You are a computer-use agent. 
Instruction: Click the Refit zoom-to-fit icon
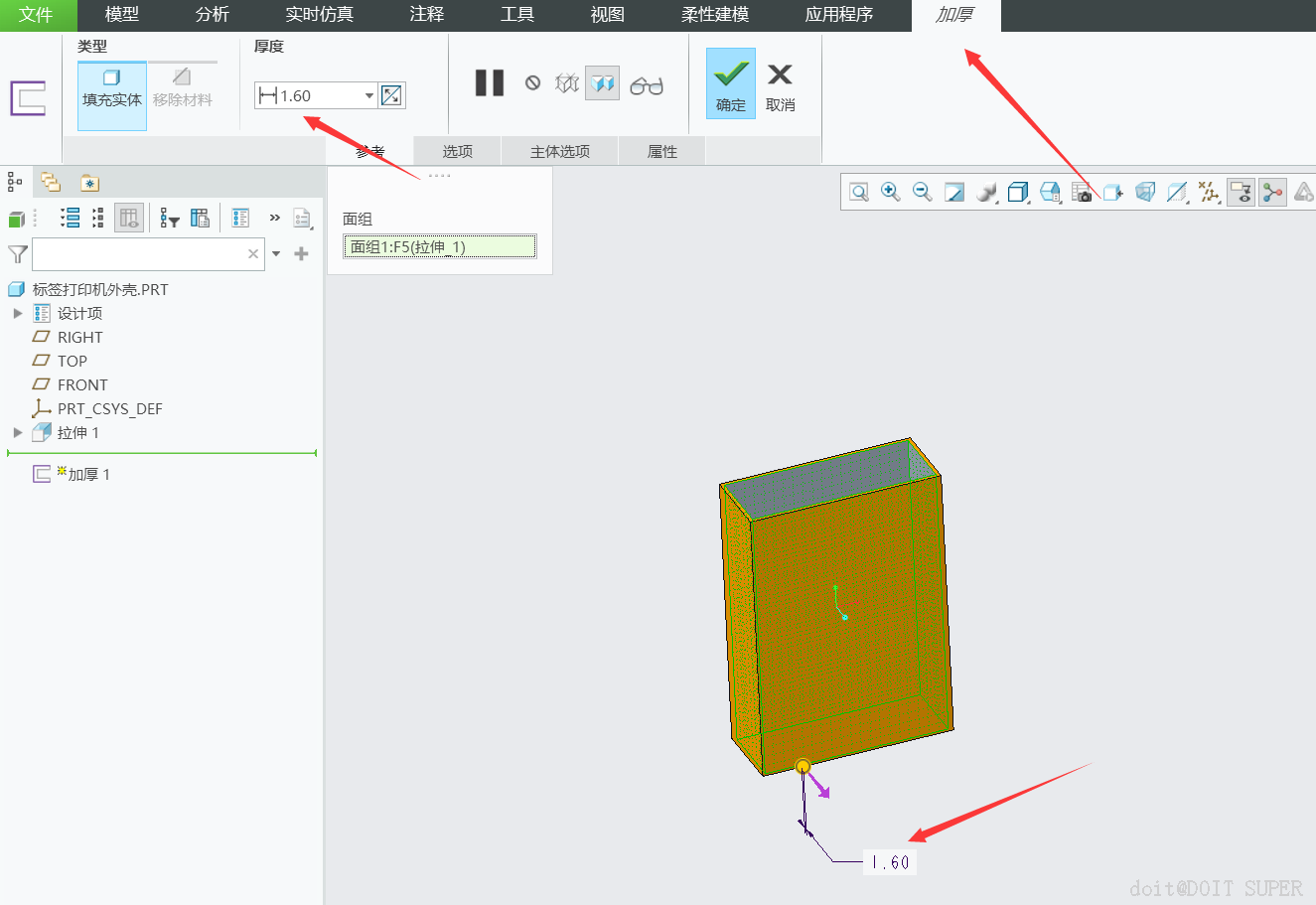click(x=859, y=192)
